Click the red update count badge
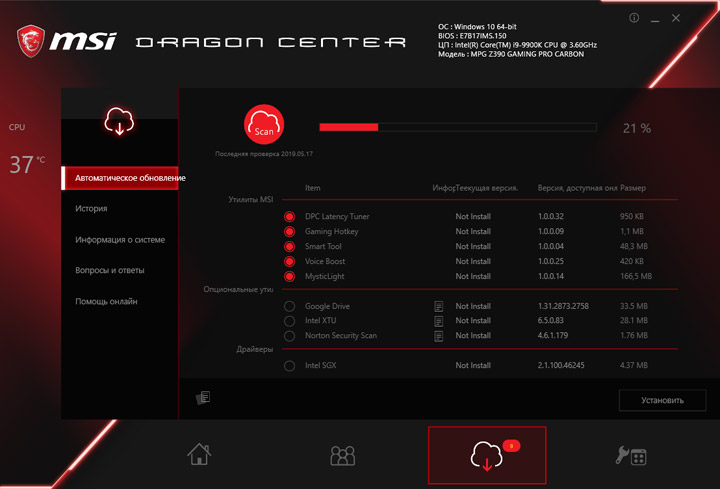The height and width of the screenshot is (489, 720). [x=511, y=446]
